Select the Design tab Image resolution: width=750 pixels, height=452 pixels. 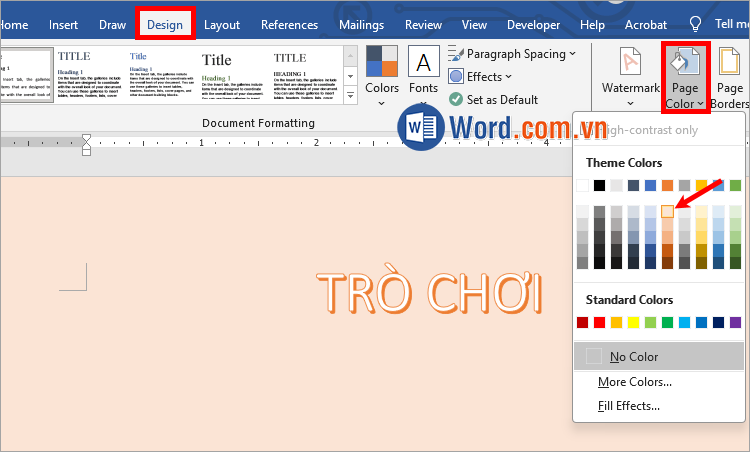coord(165,25)
